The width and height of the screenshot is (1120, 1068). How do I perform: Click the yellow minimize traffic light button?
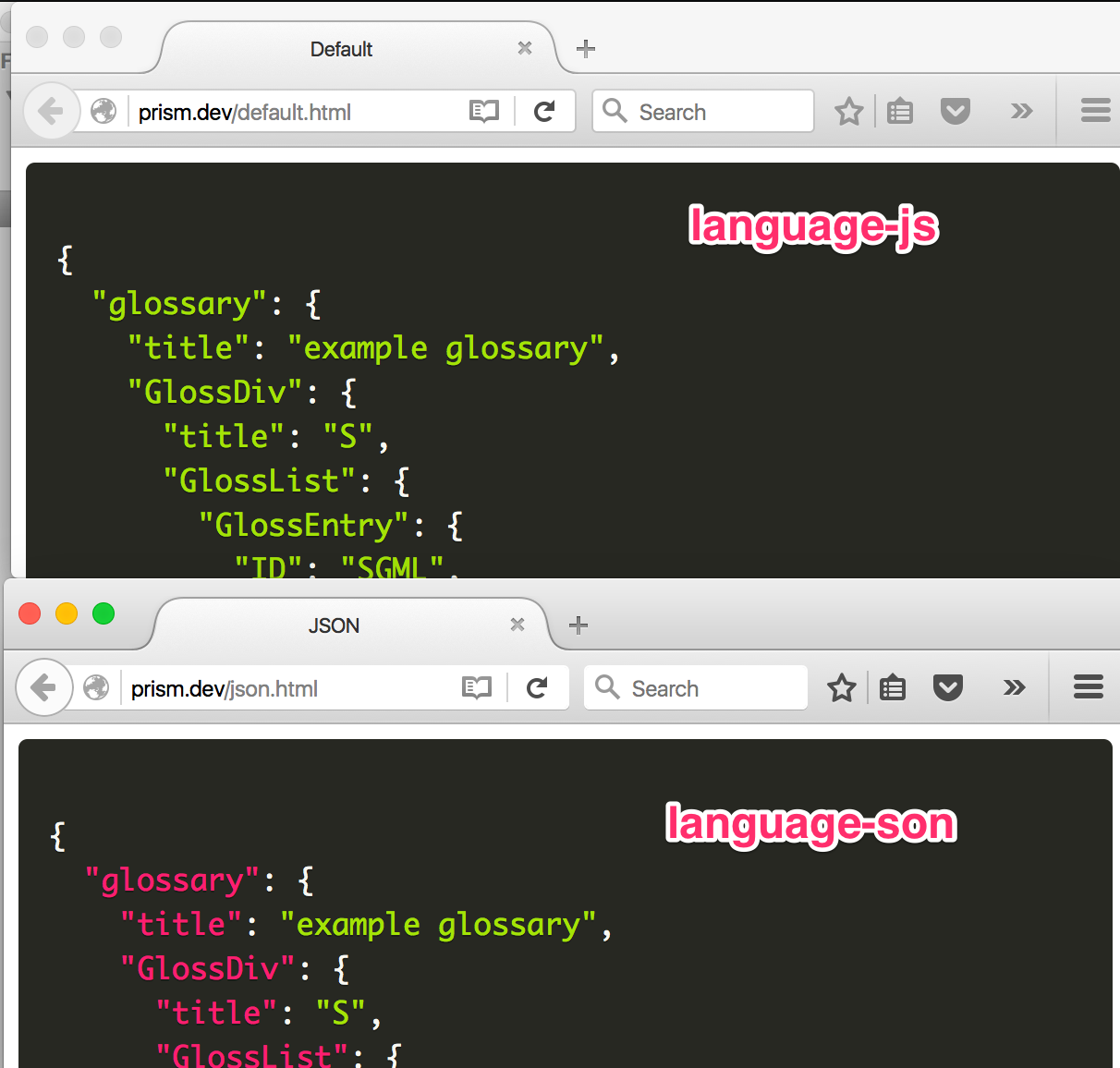click(66, 613)
